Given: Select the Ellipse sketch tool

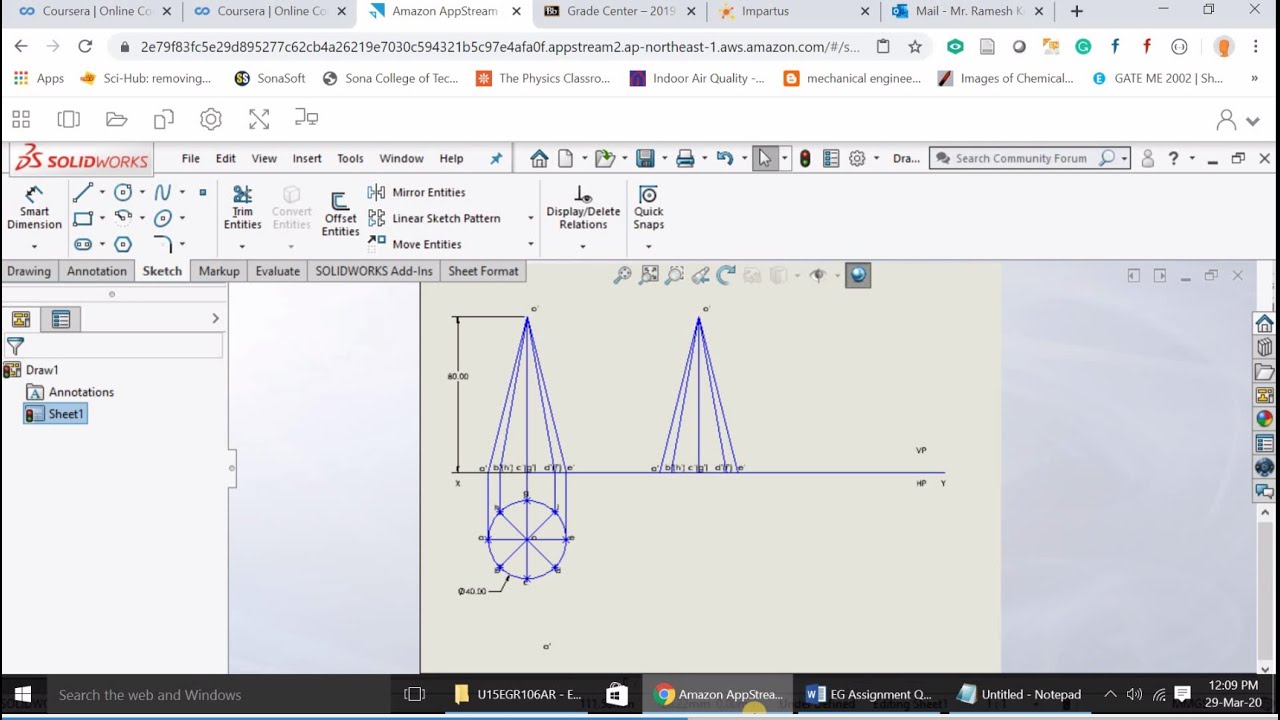Looking at the screenshot, I should (x=163, y=218).
